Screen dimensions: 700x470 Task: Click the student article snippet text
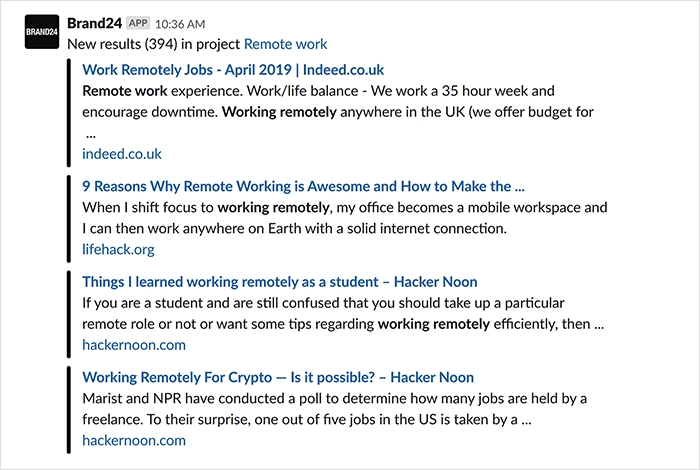click(x=343, y=313)
